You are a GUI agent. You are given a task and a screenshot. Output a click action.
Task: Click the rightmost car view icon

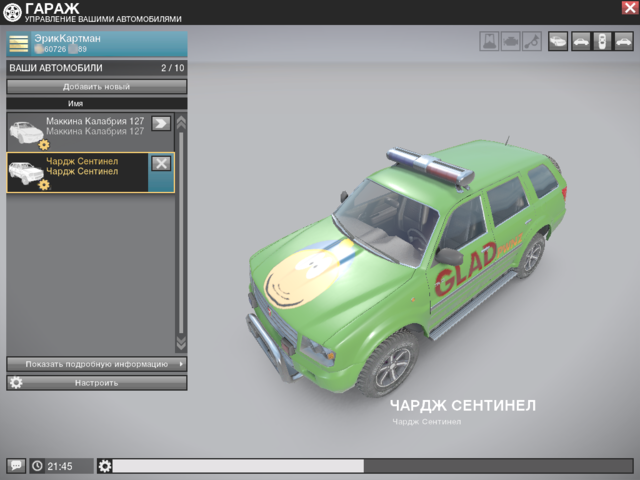tap(623, 42)
